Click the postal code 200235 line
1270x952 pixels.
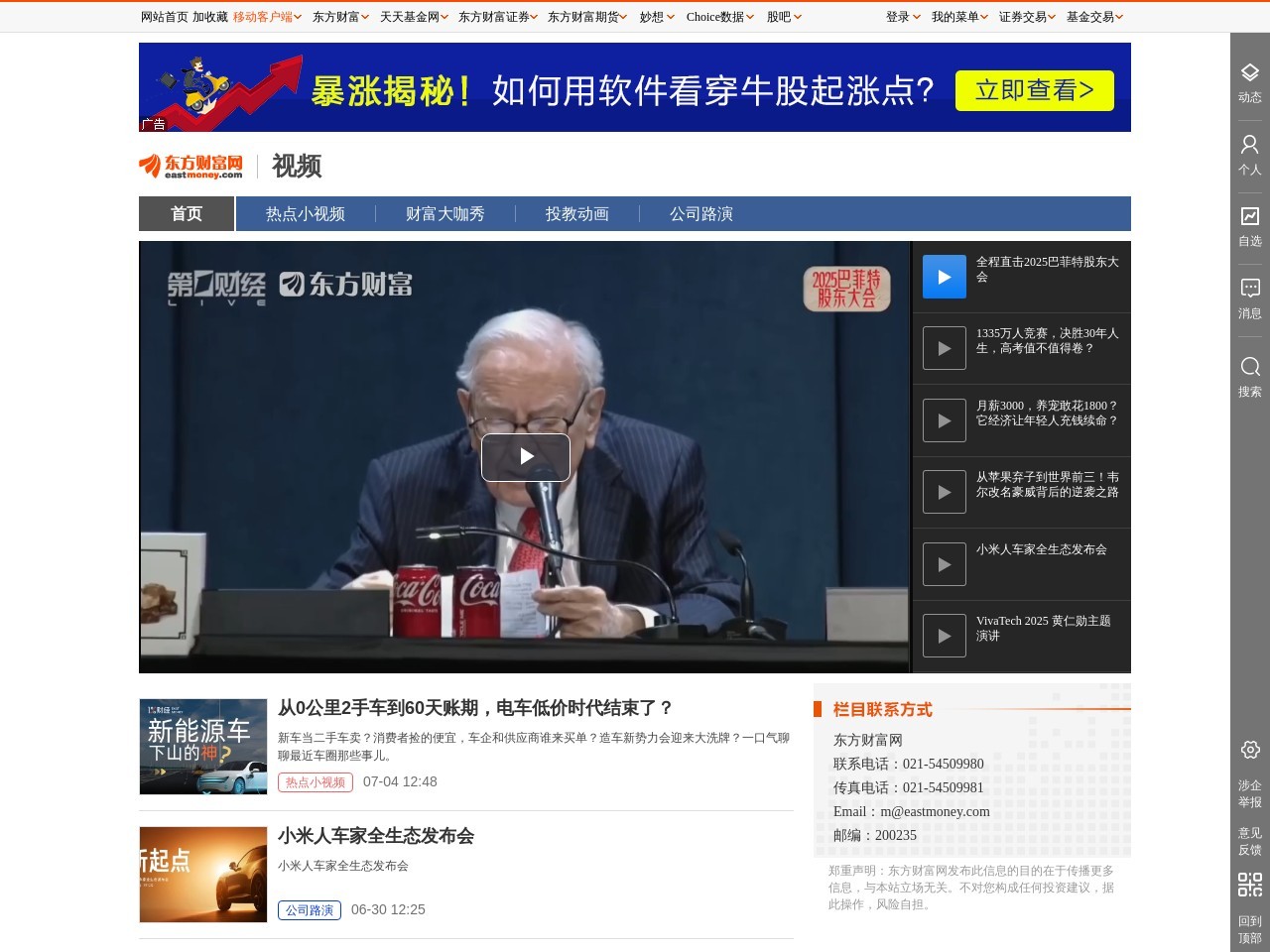pos(875,835)
